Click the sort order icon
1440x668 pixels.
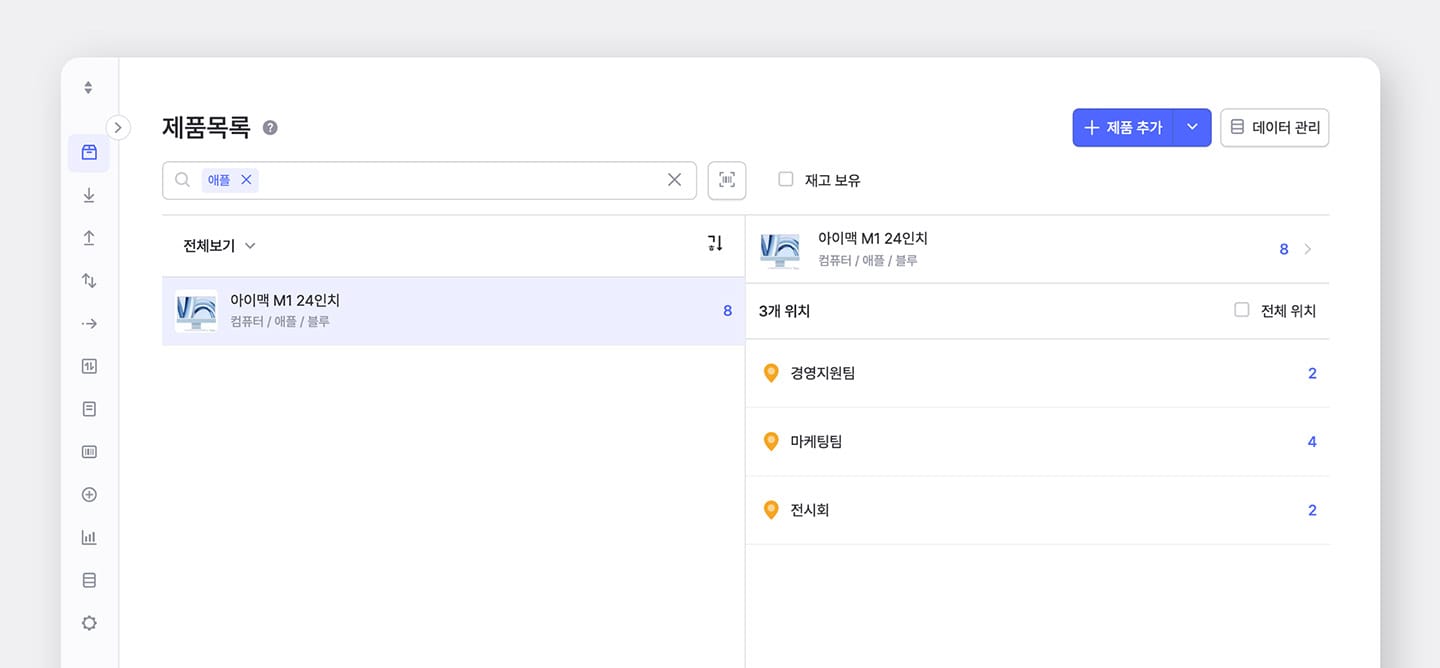[715, 243]
